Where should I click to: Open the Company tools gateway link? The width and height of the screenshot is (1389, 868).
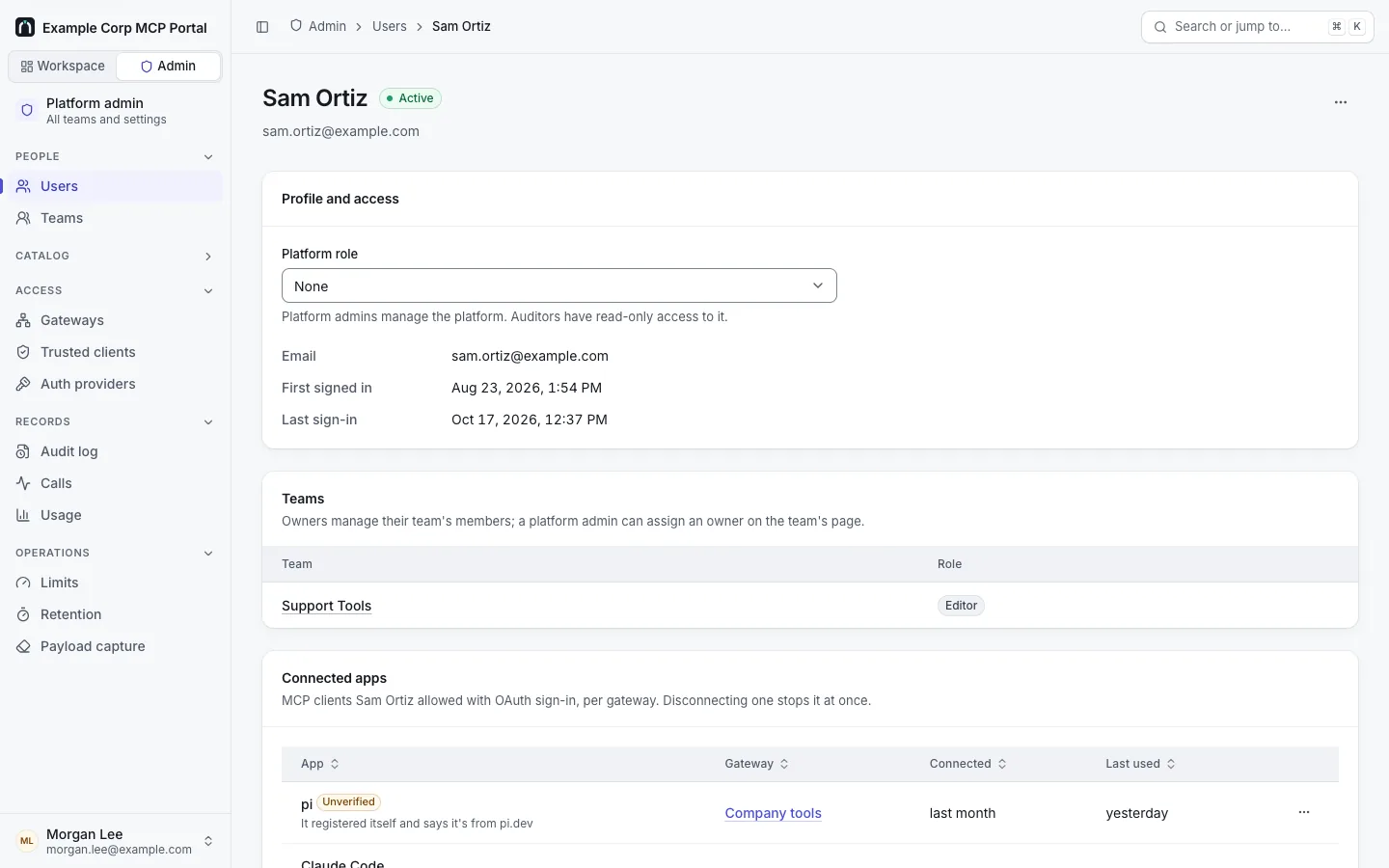pos(774,813)
